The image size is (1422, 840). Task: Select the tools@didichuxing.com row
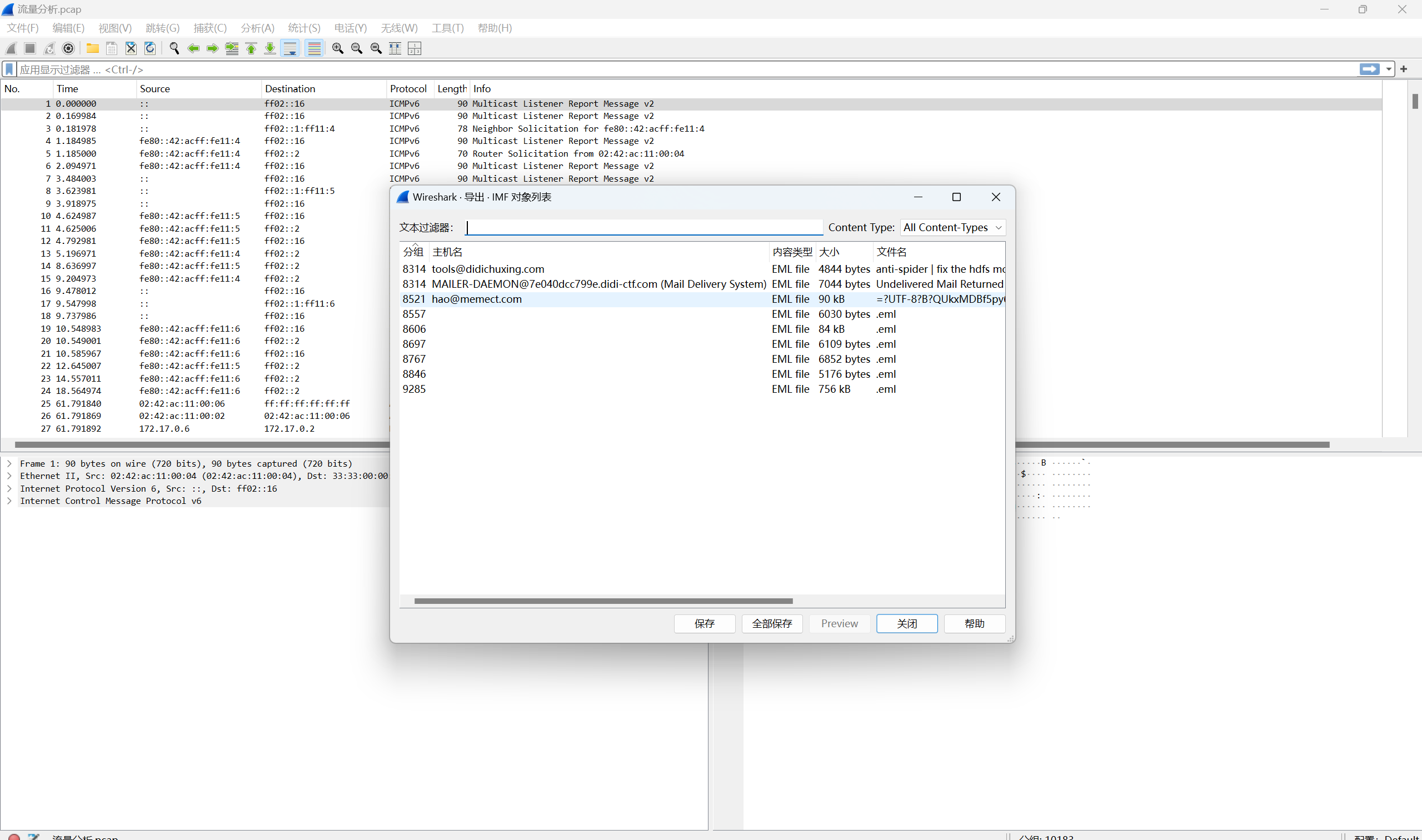pyautogui.click(x=702, y=269)
